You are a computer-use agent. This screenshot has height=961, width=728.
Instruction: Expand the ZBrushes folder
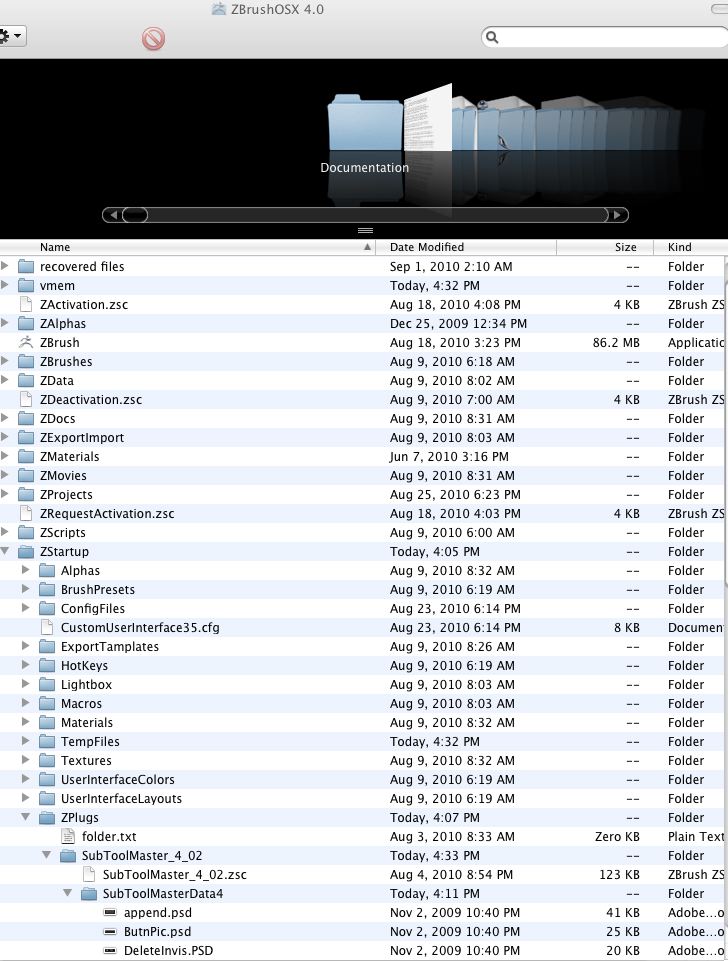[5, 361]
